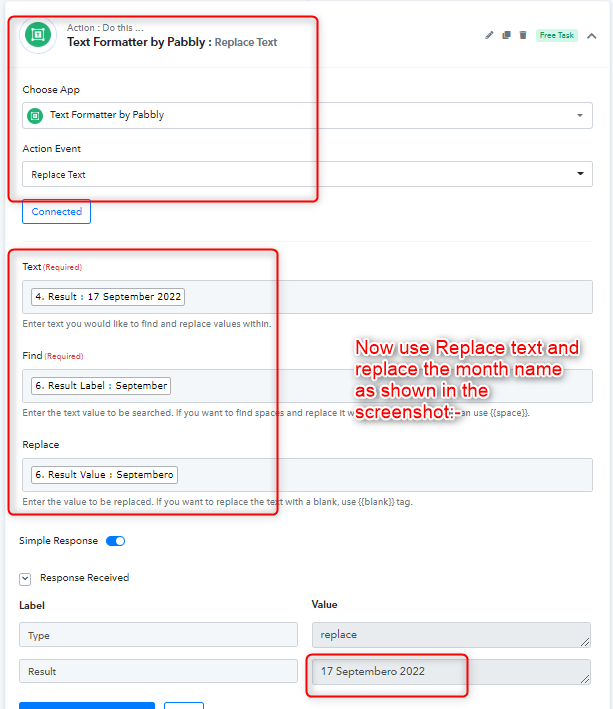
Task: Click the resize handle of the result value box
Action: tap(585, 679)
